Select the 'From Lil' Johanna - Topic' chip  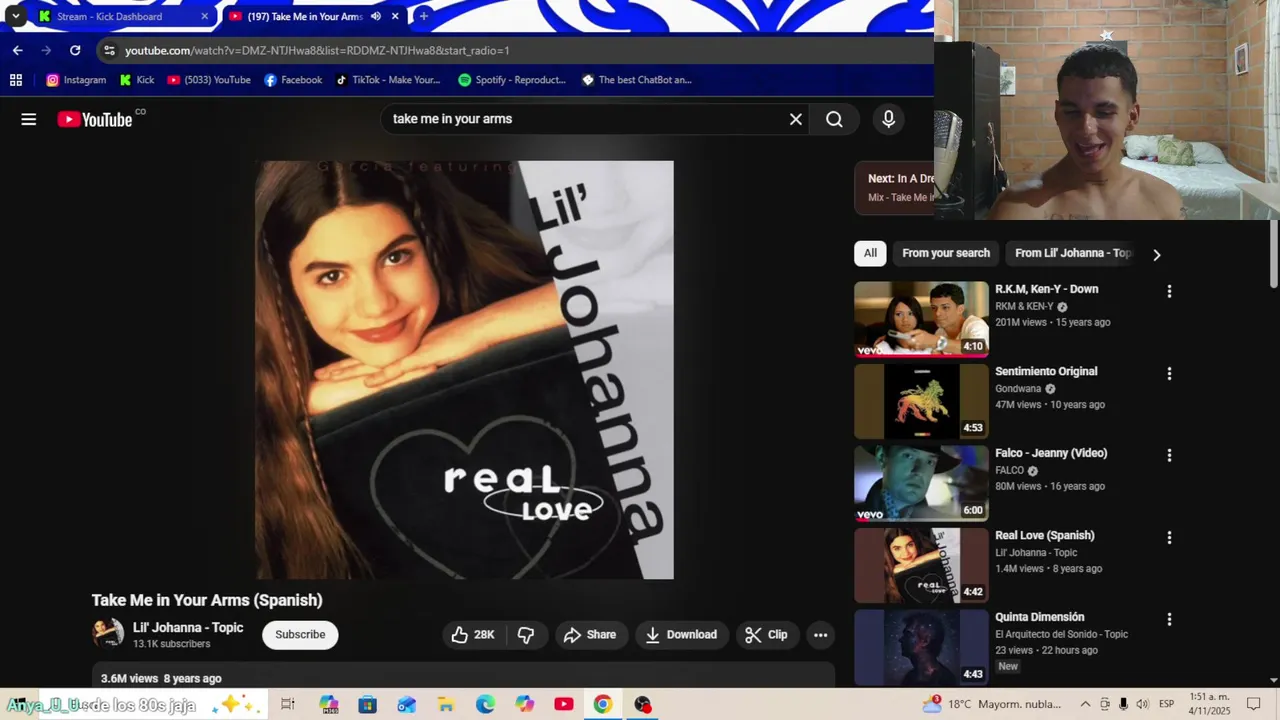tap(1072, 253)
